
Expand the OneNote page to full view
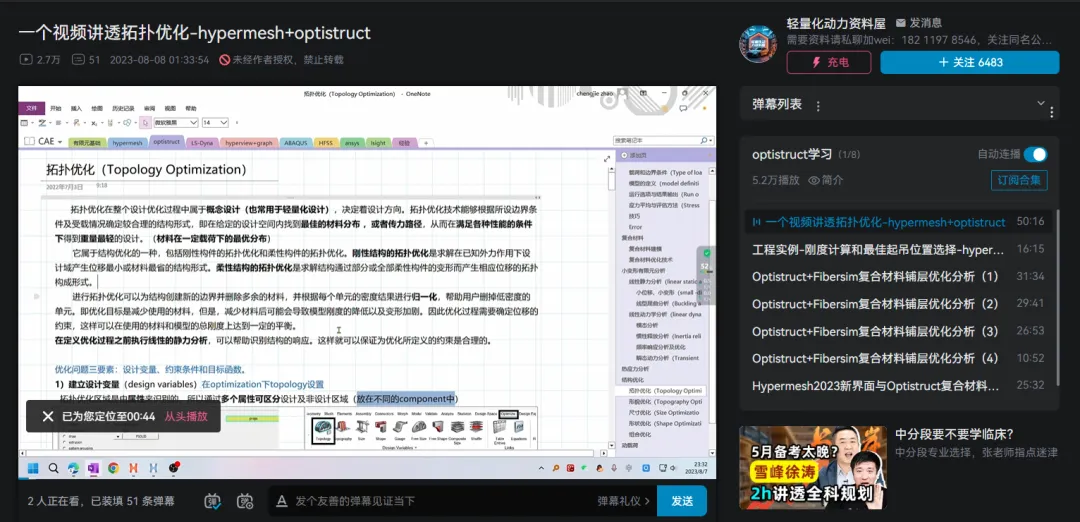point(607,159)
